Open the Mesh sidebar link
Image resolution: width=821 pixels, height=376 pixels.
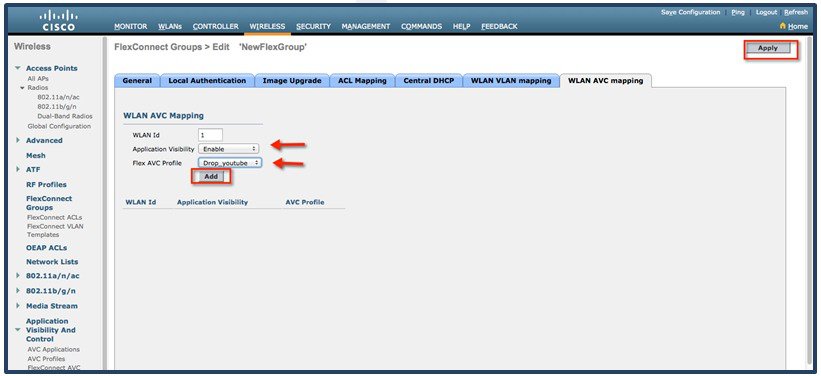[36, 156]
